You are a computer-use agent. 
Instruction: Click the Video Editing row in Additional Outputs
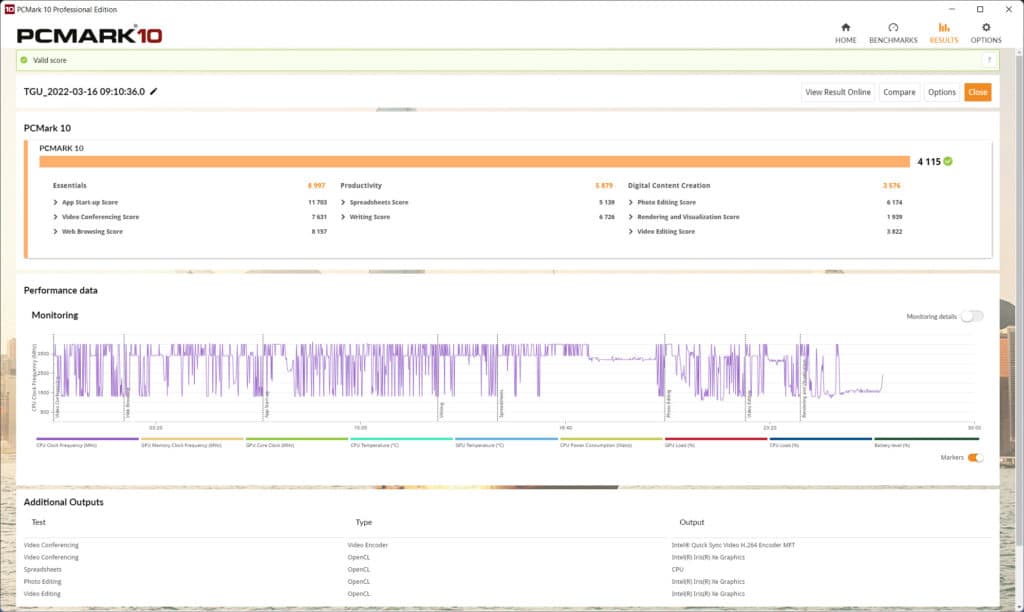[507, 594]
